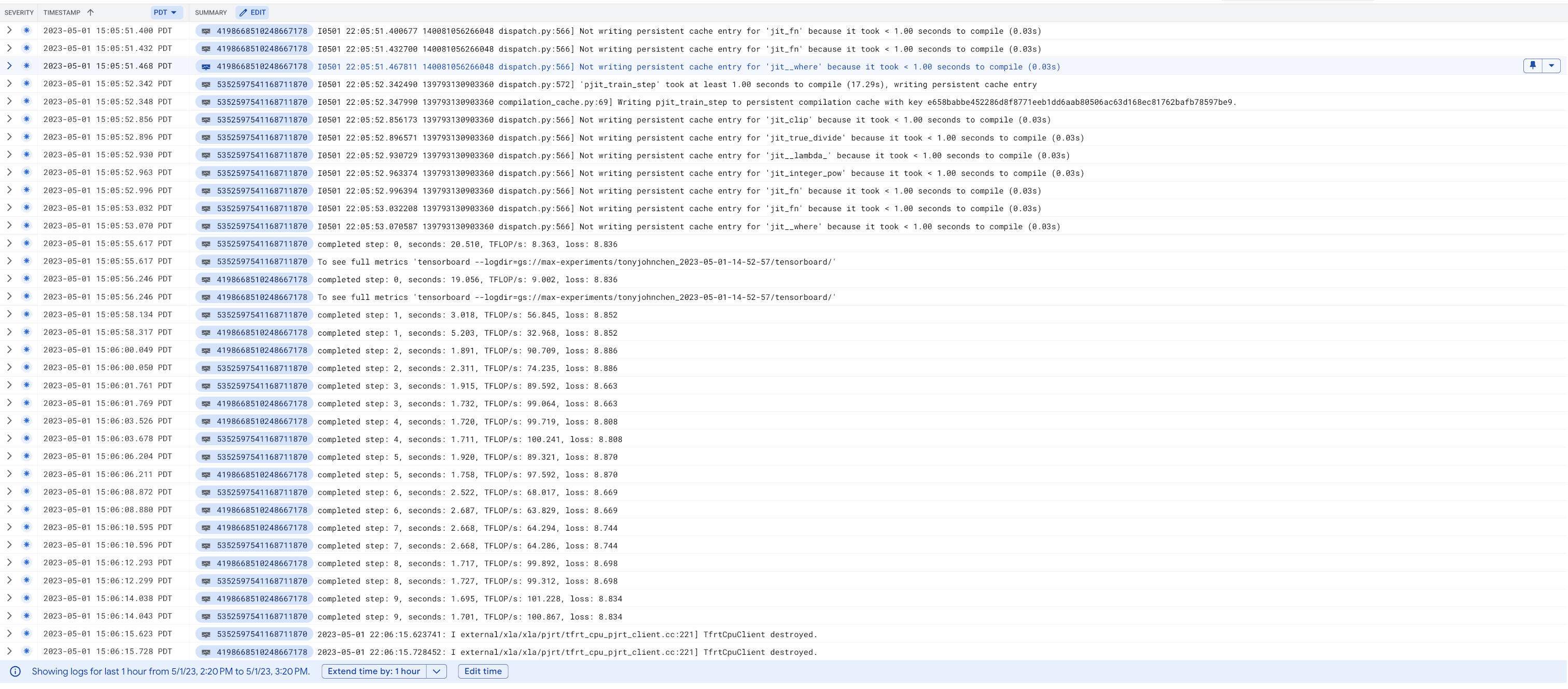The width and height of the screenshot is (1568, 689).
Task: Sort by the TIMESTAMP column arrow
Action: pyautogui.click(x=91, y=12)
